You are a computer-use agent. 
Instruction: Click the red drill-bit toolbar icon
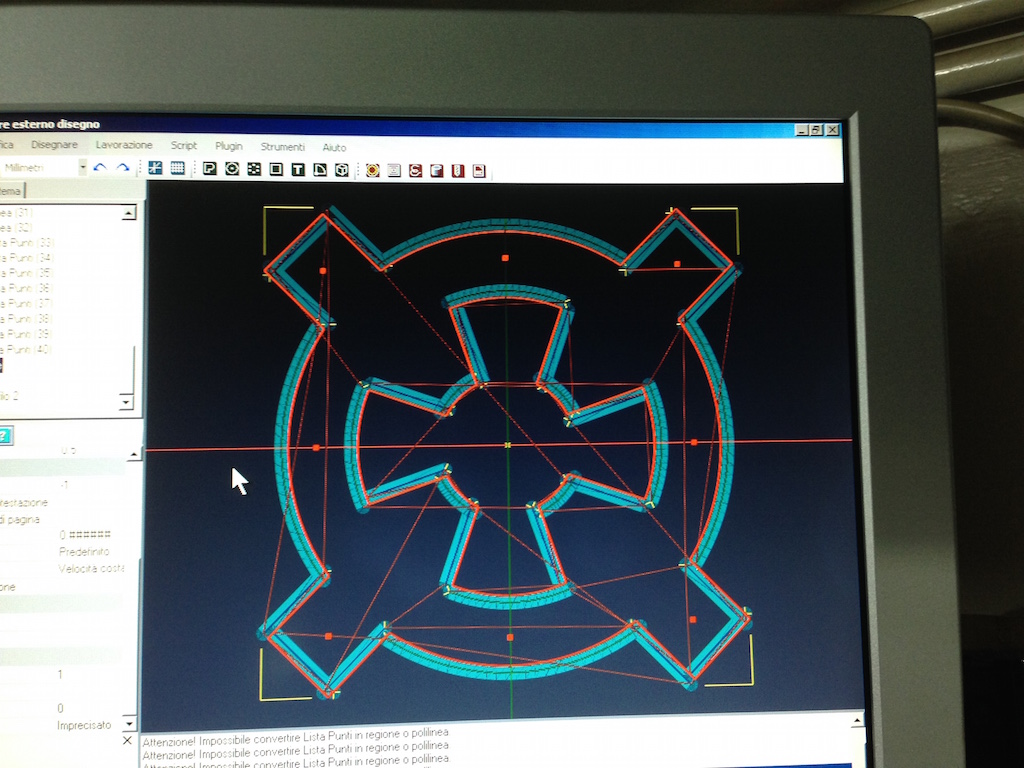[458, 172]
